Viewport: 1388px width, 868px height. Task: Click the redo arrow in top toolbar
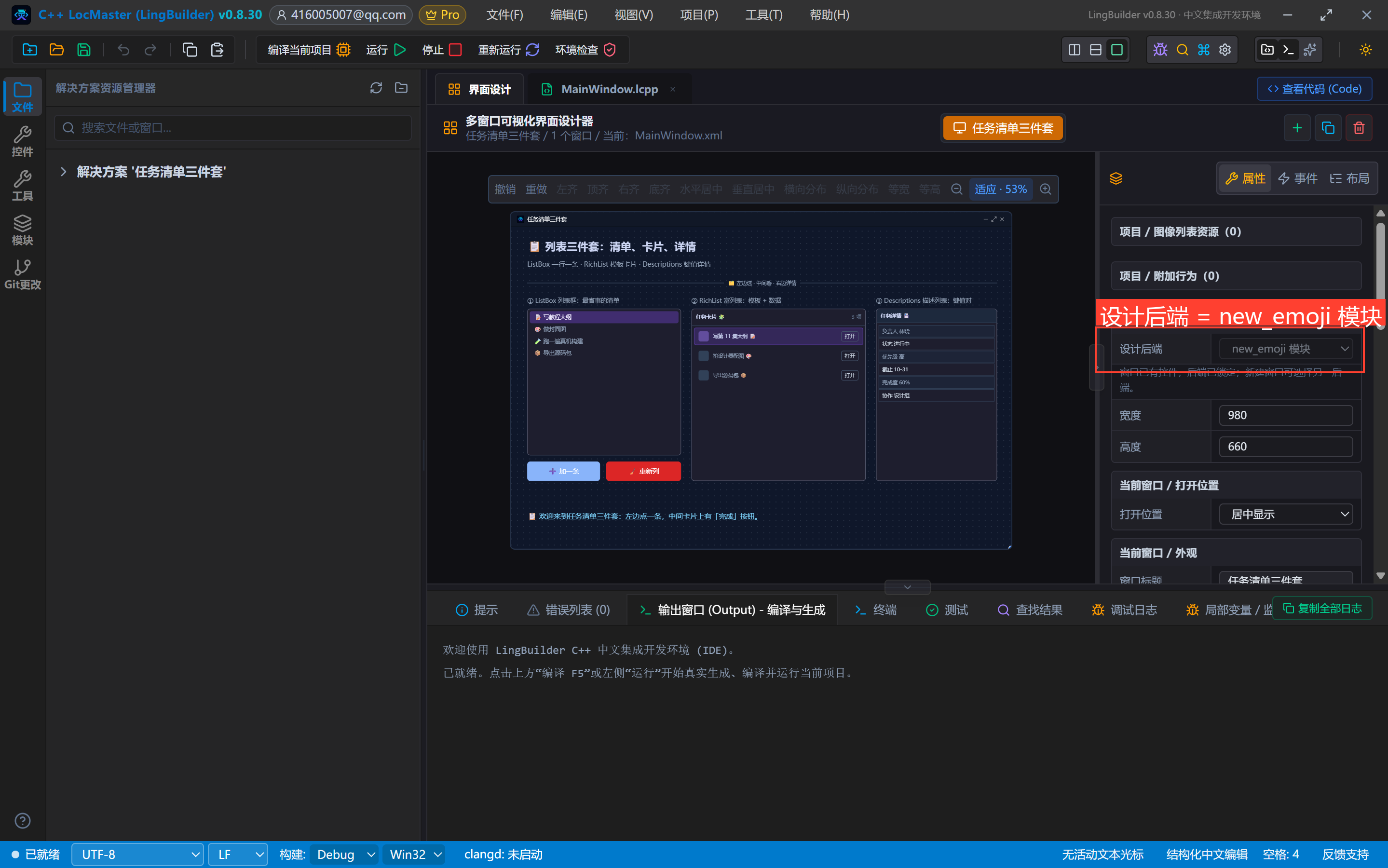pyautogui.click(x=150, y=50)
